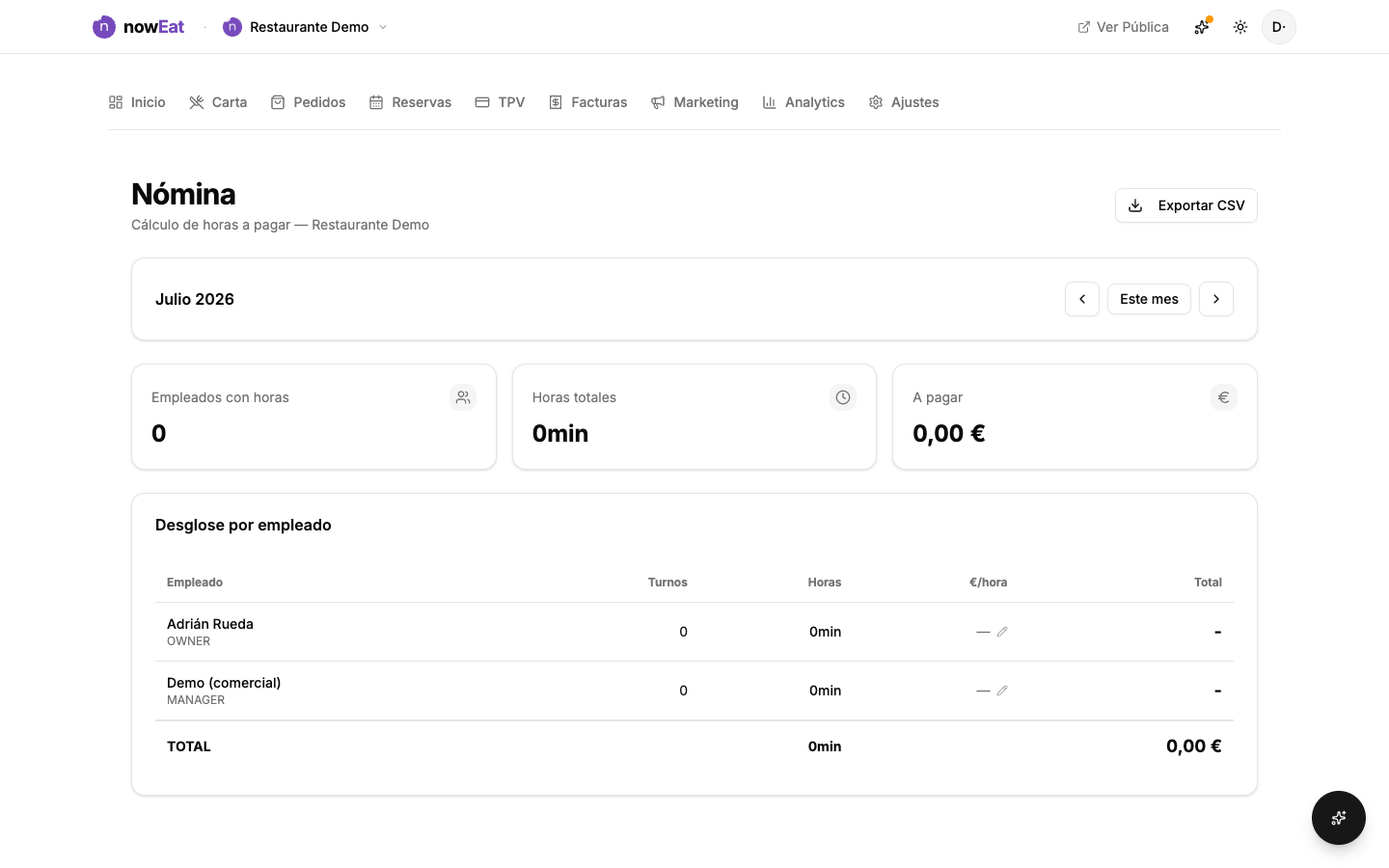Click the Turnos column header
Image resolution: width=1389 pixels, height=868 pixels.
point(667,583)
